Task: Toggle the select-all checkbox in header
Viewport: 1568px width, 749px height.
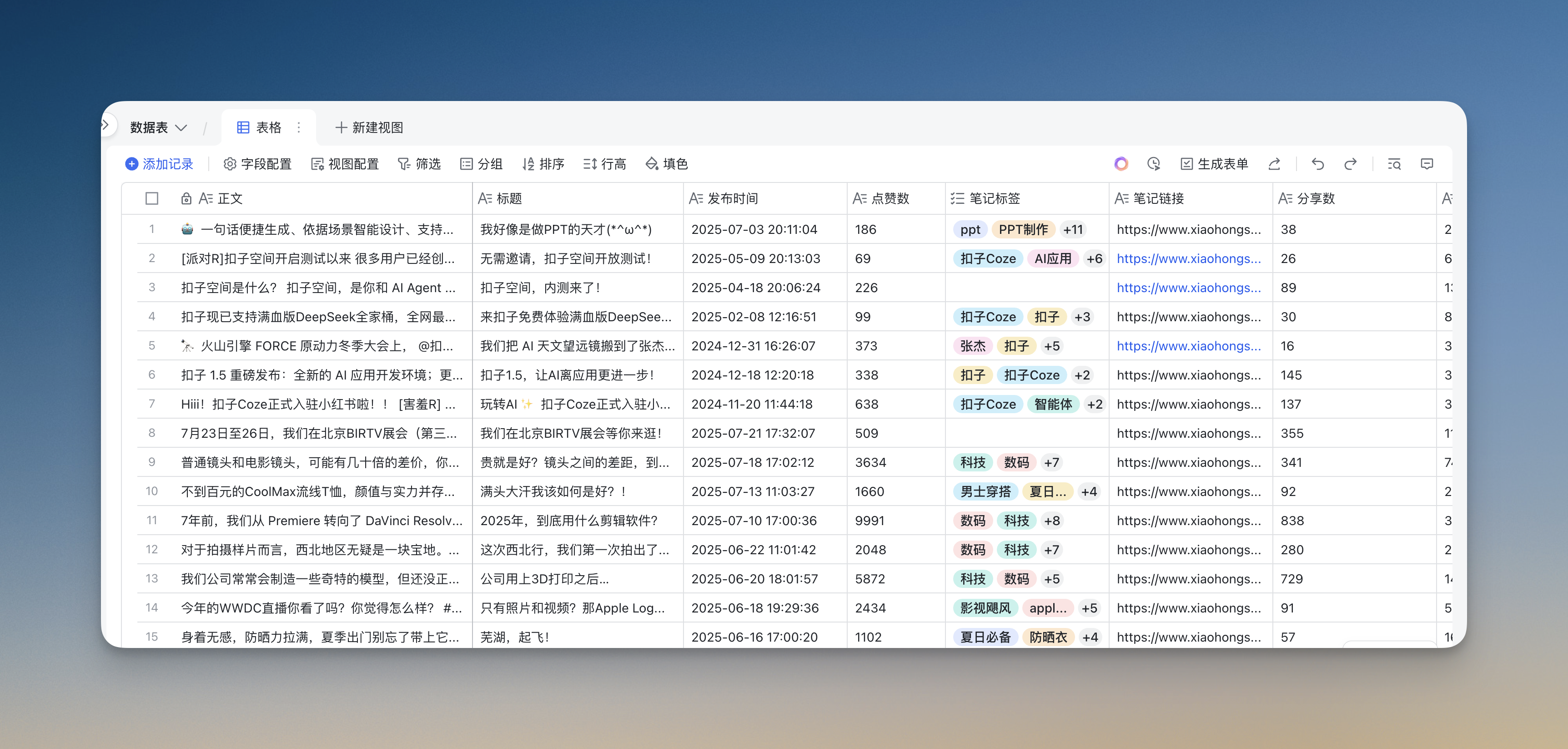Action: pyautogui.click(x=152, y=198)
